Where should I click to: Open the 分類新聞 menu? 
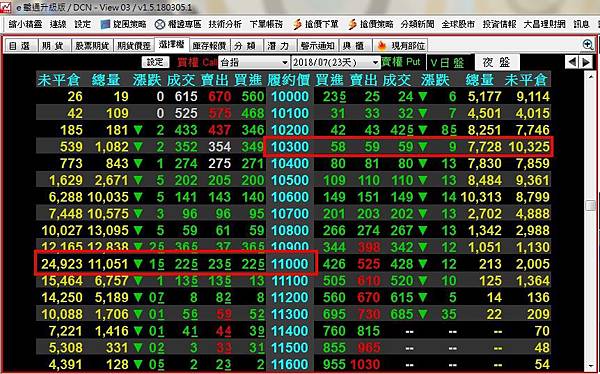point(417,24)
